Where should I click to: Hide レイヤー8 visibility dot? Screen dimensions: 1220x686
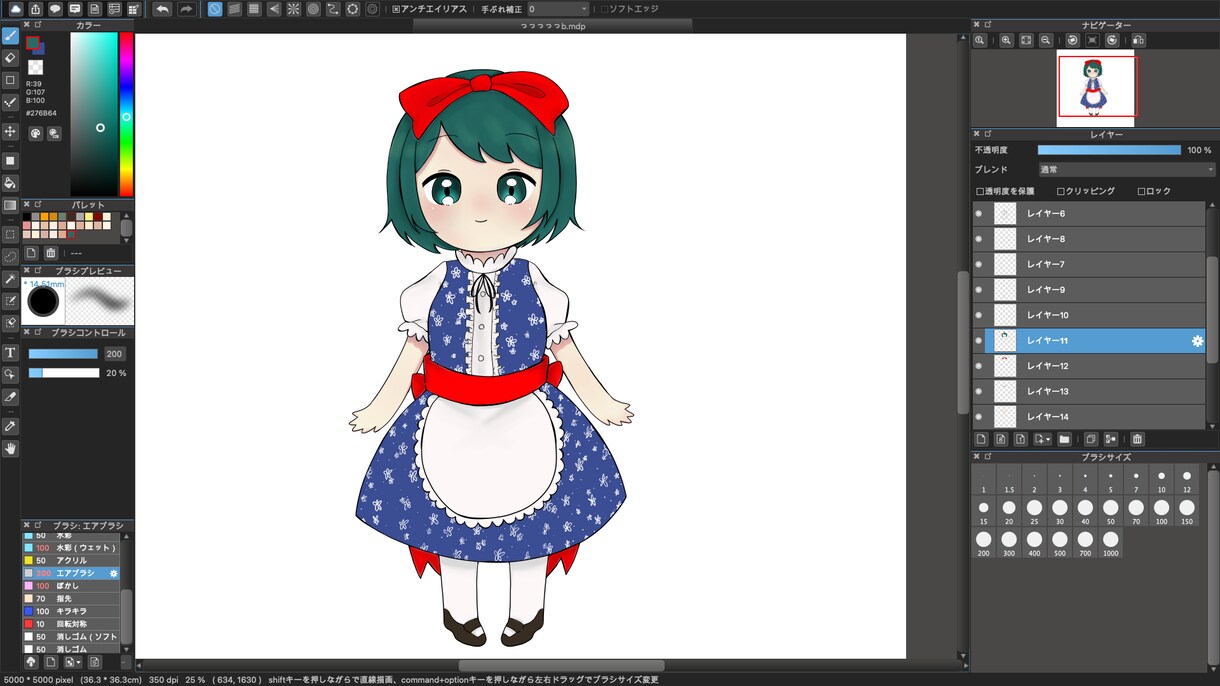[x=979, y=239]
